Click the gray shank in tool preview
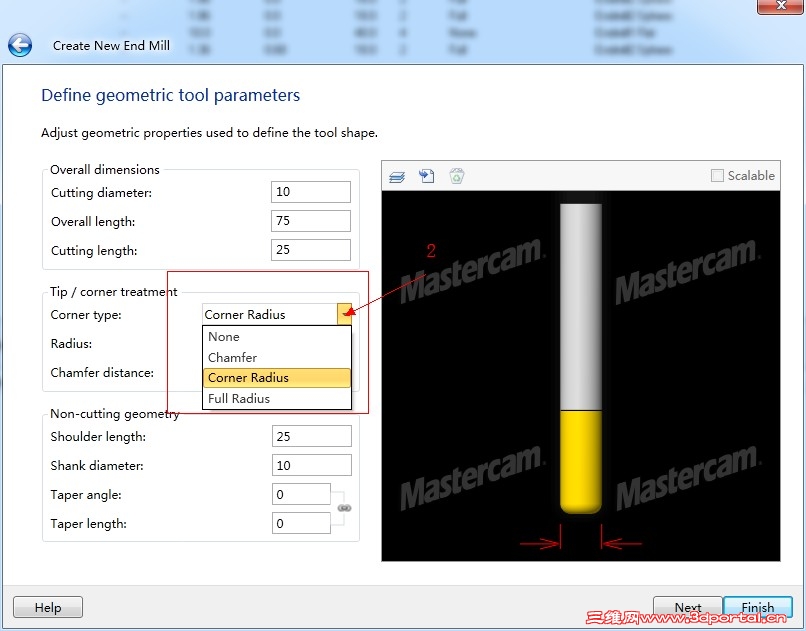806x631 pixels. click(580, 307)
